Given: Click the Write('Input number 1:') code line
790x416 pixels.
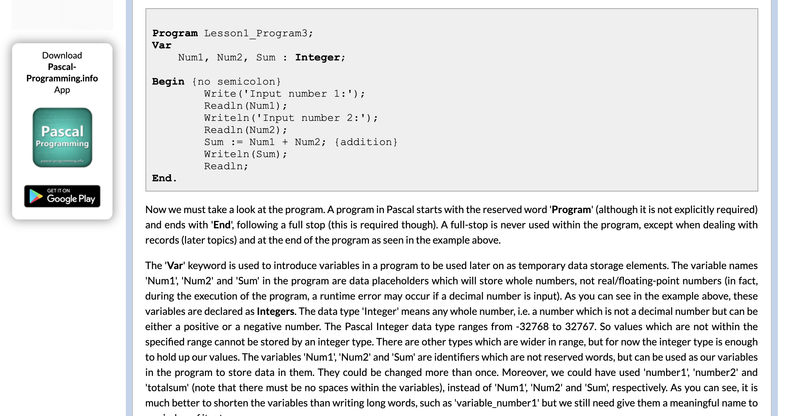Looking at the screenshot, I should tap(284, 93).
